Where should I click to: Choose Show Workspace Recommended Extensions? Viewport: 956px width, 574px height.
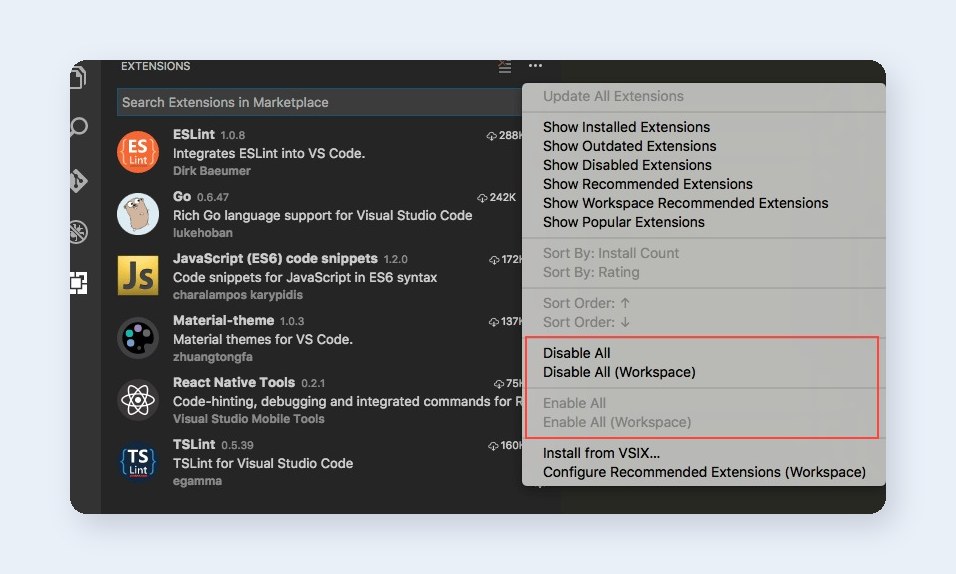(685, 203)
